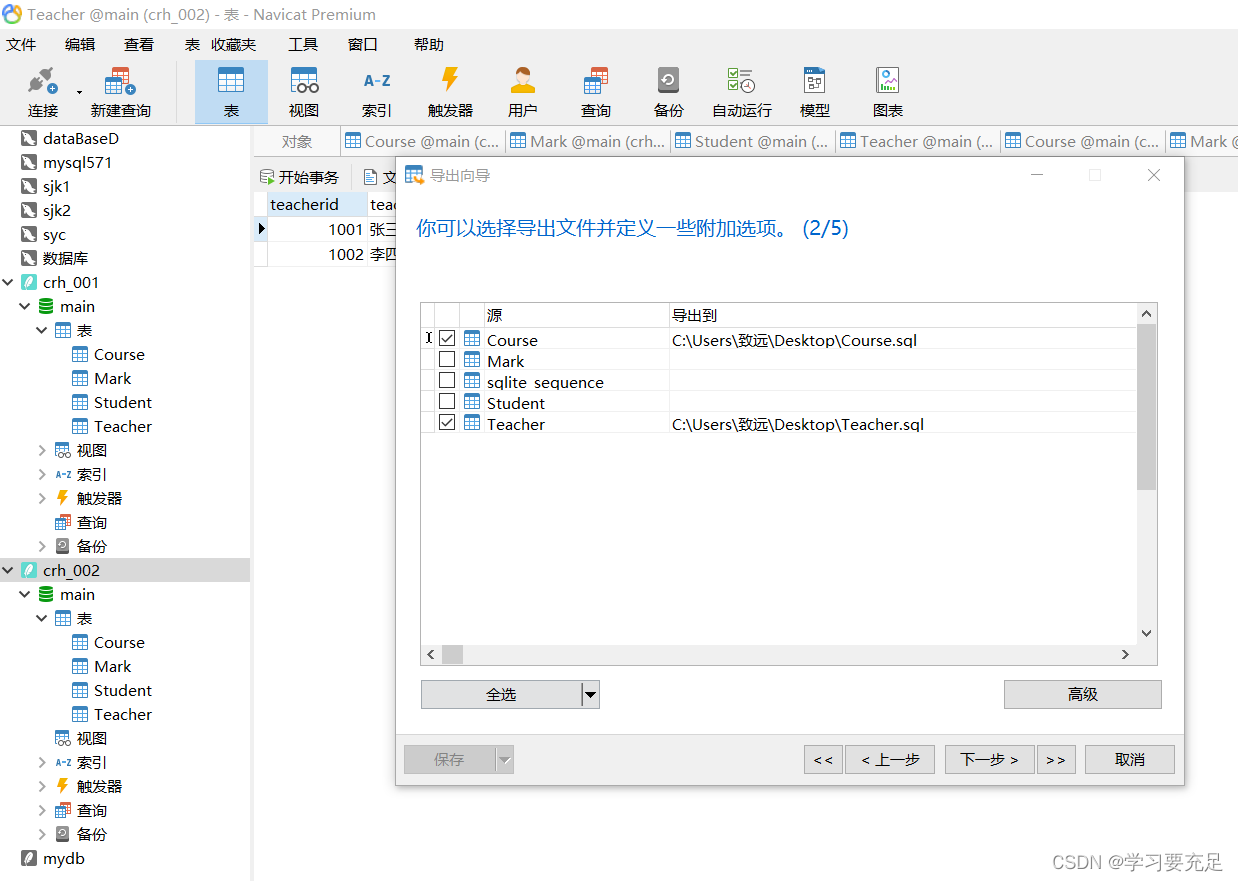Open the 索引 index toolbar icon

(377, 92)
